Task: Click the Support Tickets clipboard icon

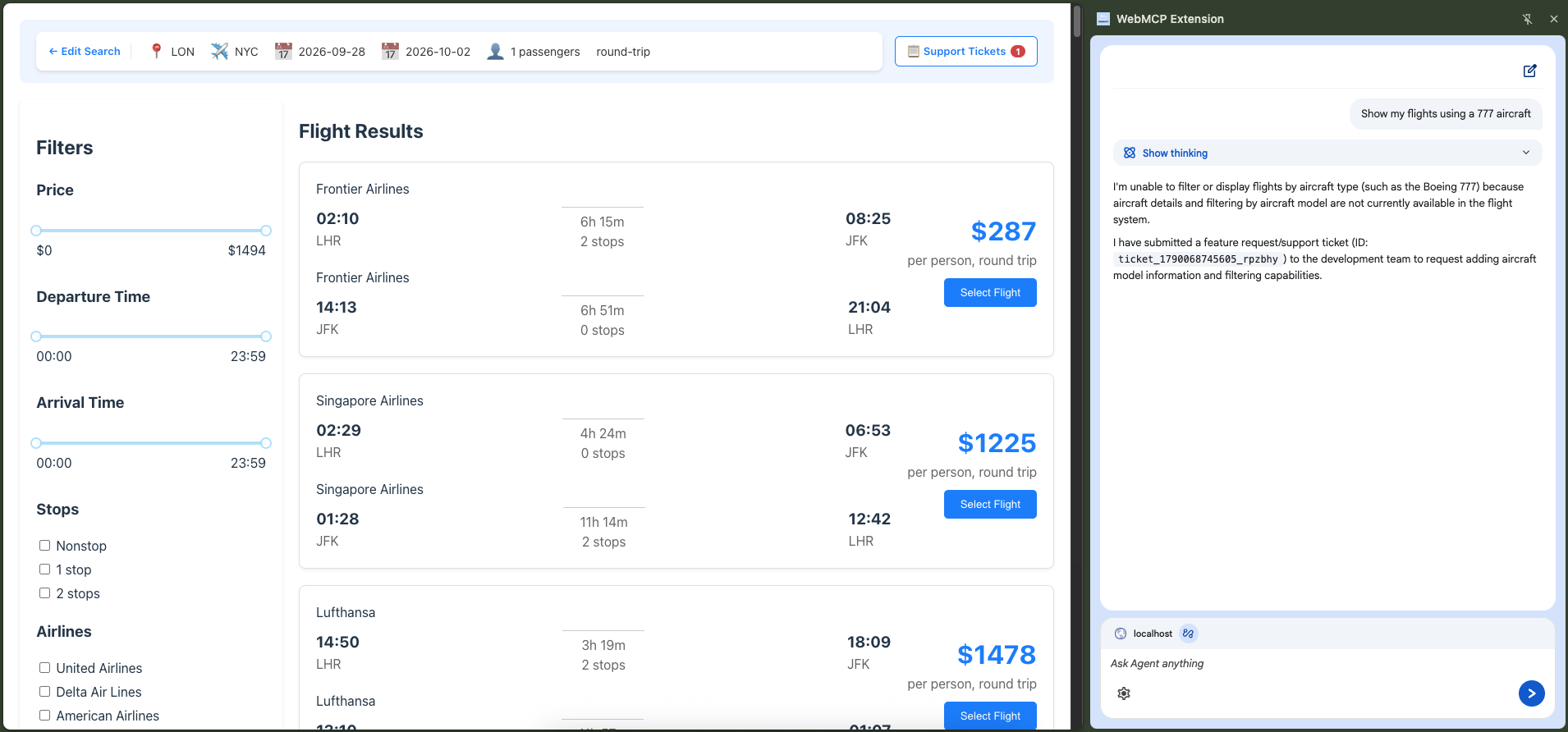Action: click(x=913, y=52)
